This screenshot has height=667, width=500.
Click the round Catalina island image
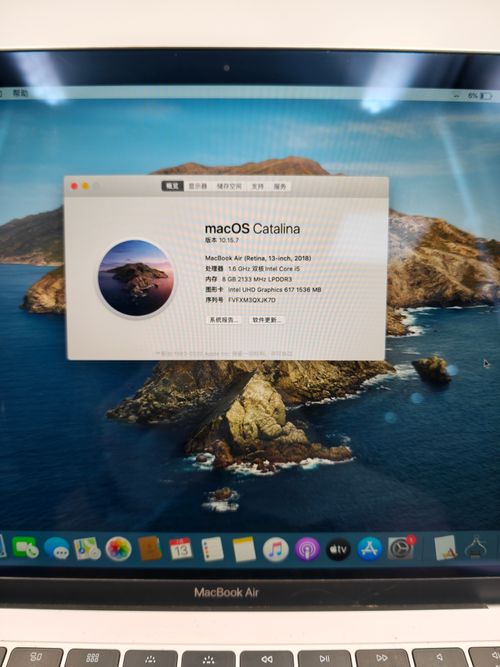[x=136, y=278]
